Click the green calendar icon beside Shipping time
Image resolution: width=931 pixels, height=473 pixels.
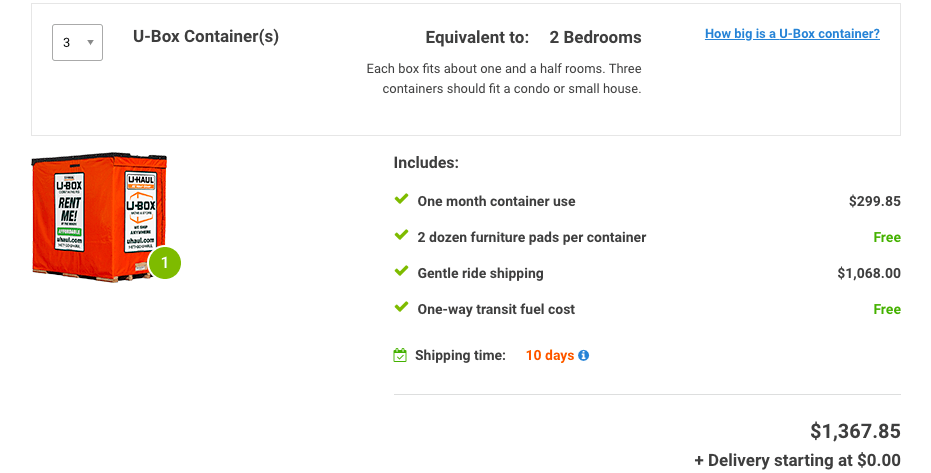click(x=400, y=355)
